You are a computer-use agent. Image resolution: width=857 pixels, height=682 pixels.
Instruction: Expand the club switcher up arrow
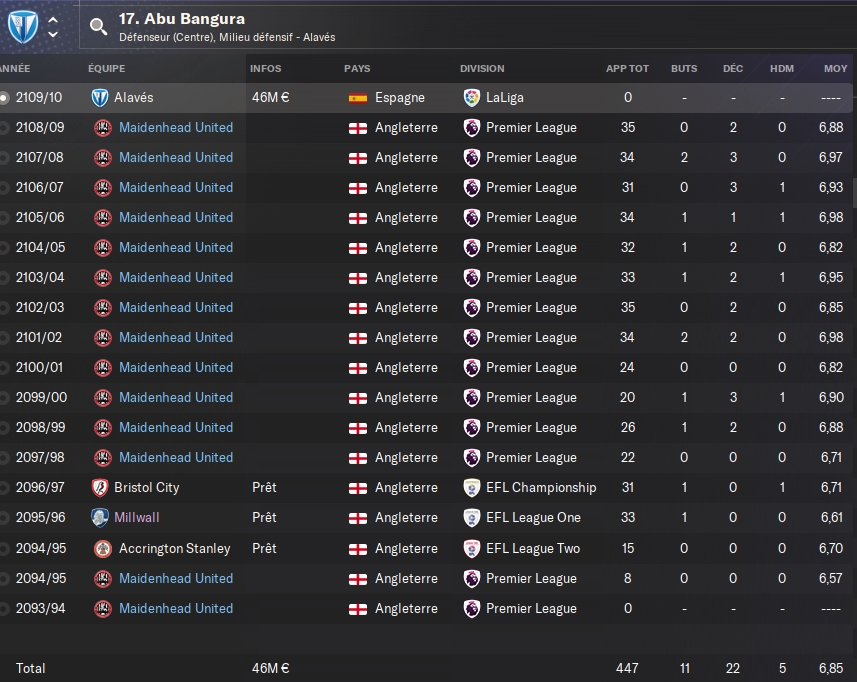coord(53,20)
